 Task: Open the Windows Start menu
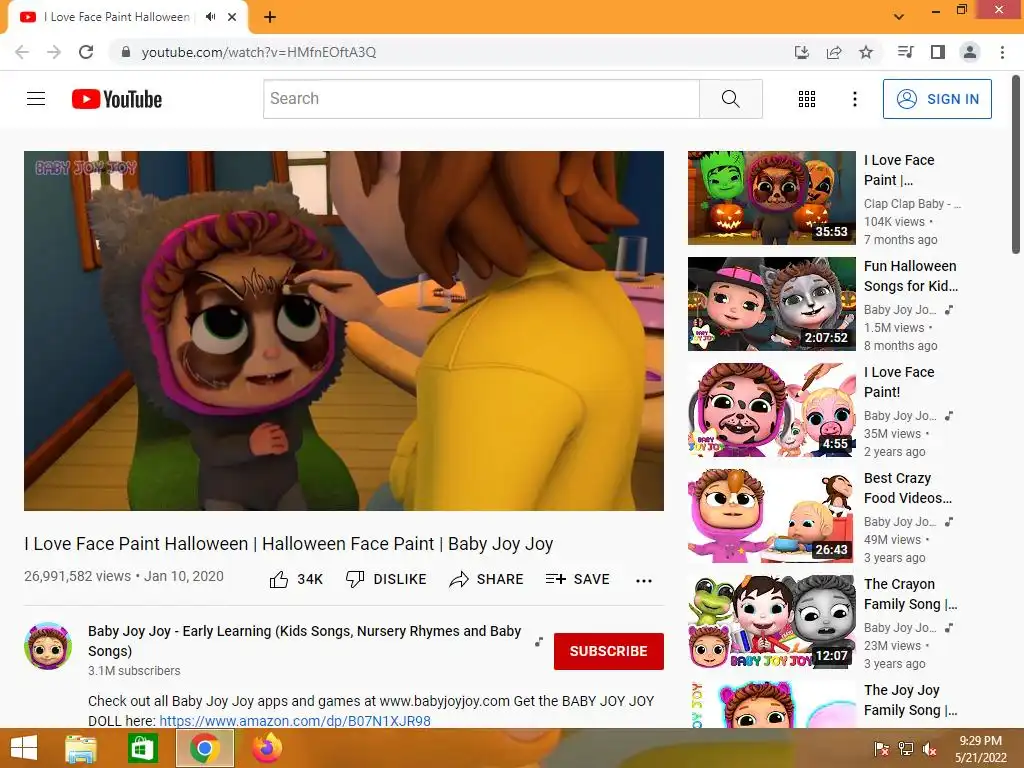tap(24, 748)
